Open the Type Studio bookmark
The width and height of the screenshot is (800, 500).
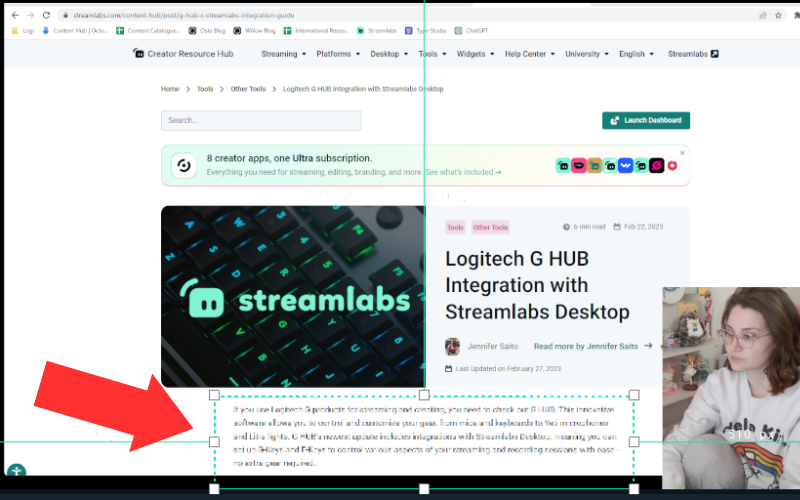tap(426, 31)
